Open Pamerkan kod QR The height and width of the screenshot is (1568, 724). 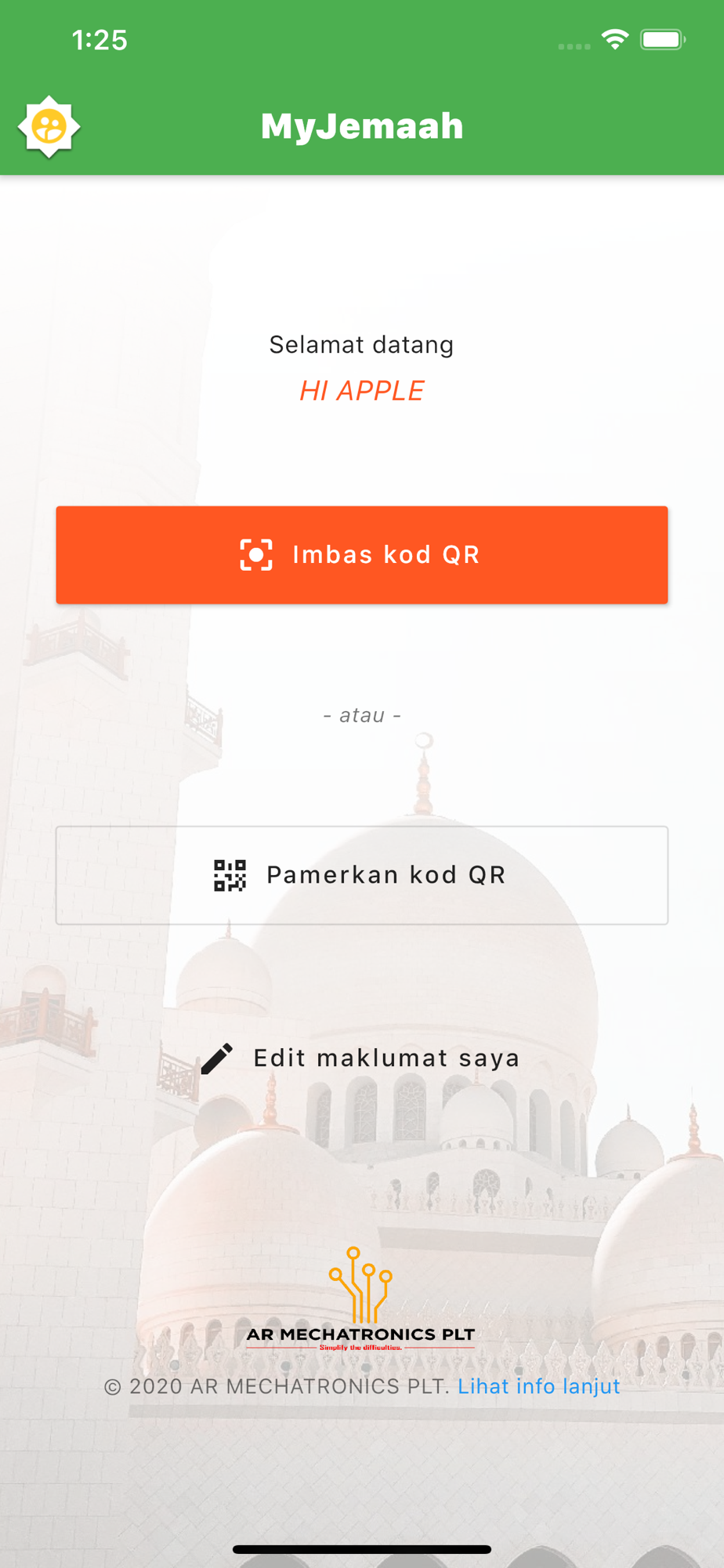click(362, 875)
